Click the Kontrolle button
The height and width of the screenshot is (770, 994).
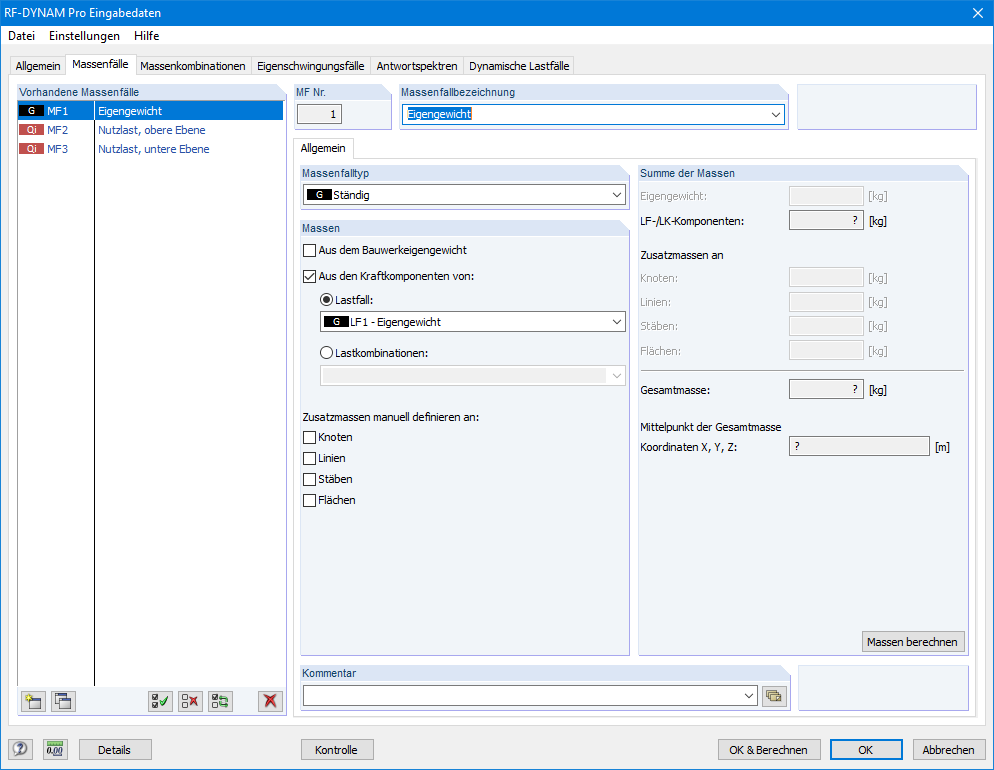[337, 750]
